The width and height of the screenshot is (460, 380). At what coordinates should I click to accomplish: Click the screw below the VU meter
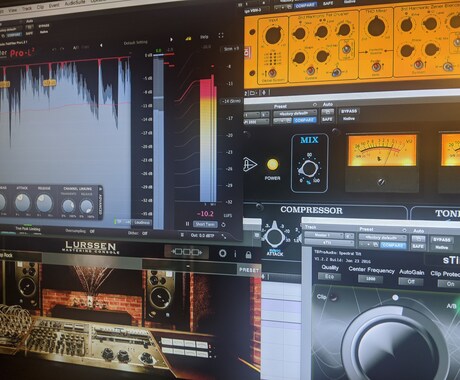click(381, 182)
